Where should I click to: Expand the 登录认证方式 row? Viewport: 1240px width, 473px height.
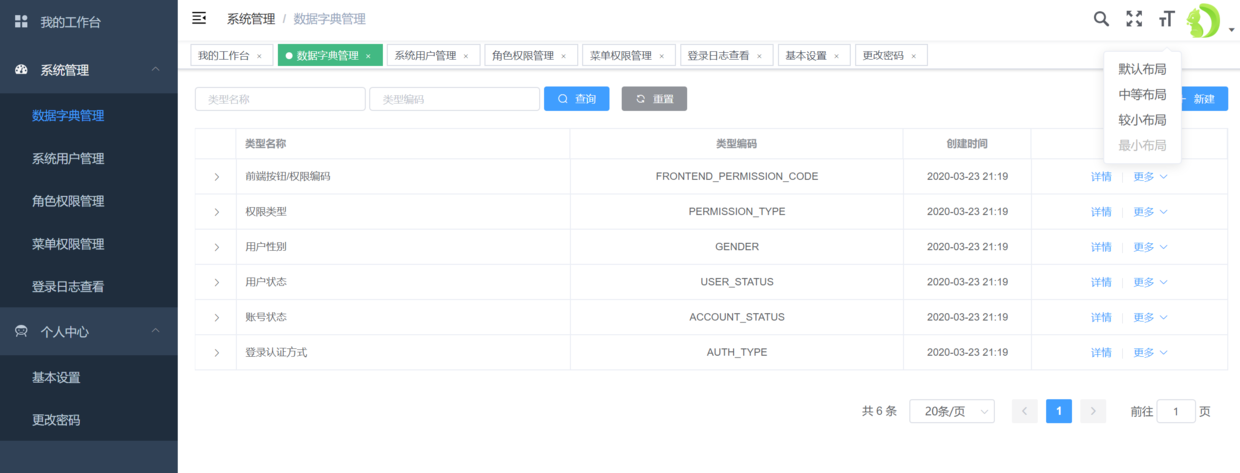216,353
